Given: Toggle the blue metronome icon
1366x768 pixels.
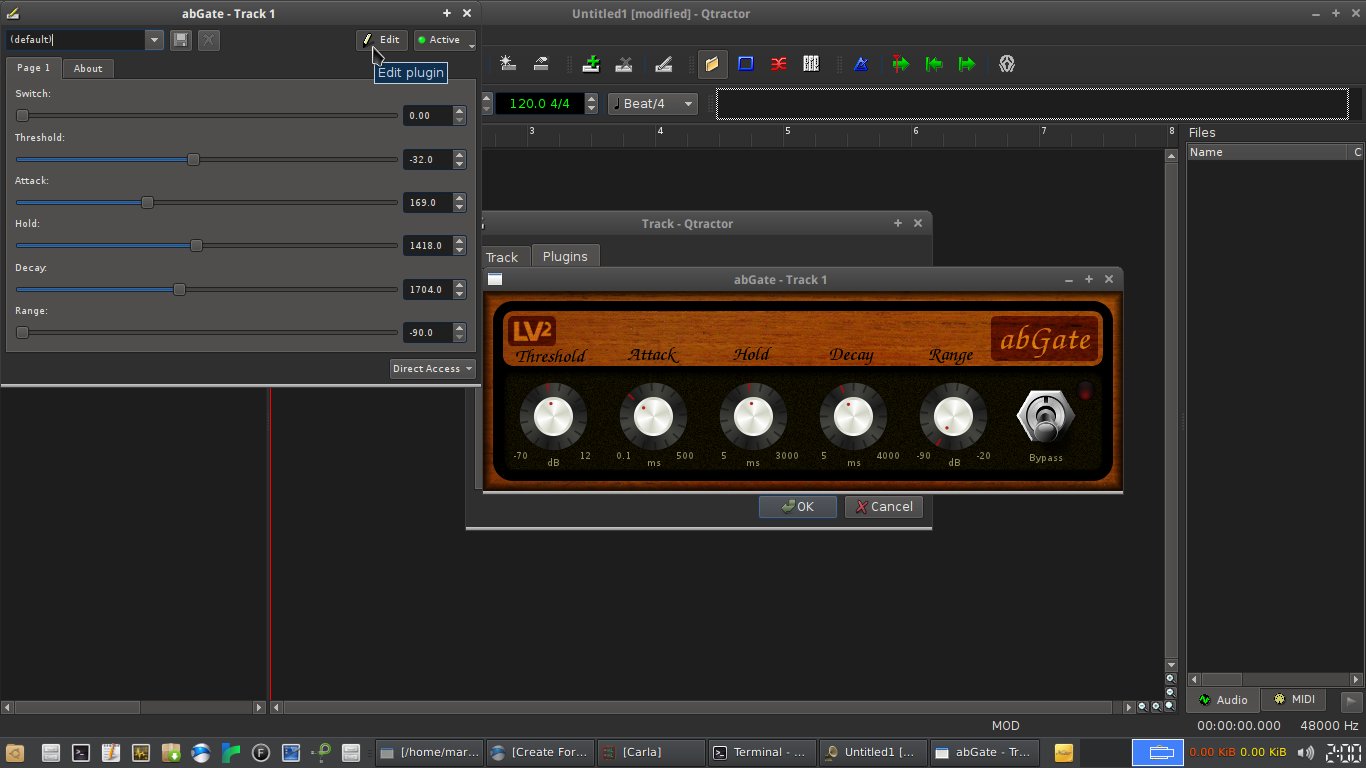Looking at the screenshot, I should (x=861, y=64).
